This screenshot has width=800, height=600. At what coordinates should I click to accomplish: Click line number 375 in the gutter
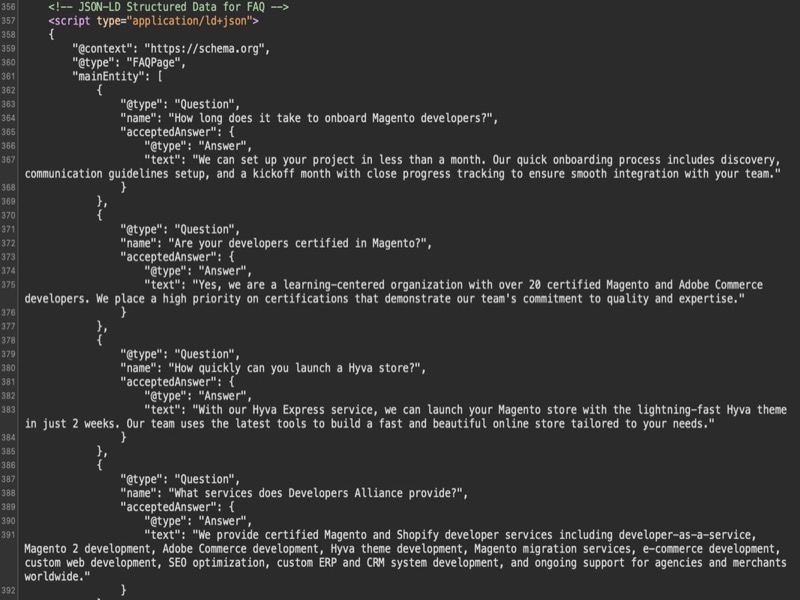[8, 285]
